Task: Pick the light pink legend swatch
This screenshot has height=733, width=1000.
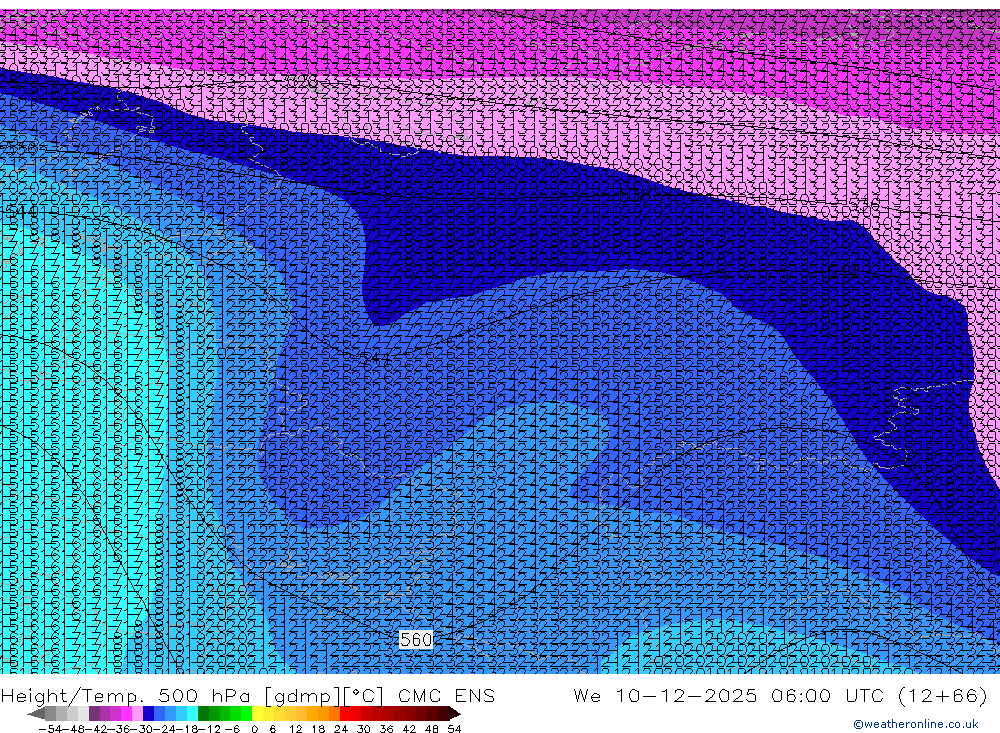Action: [x=137, y=713]
